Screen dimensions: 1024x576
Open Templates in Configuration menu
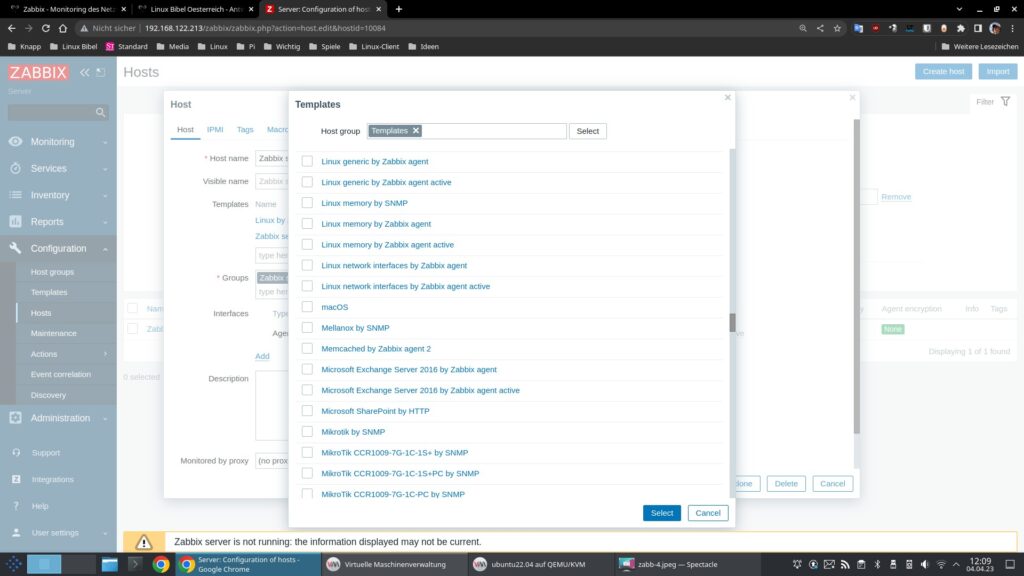pyautogui.click(x=49, y=292)
